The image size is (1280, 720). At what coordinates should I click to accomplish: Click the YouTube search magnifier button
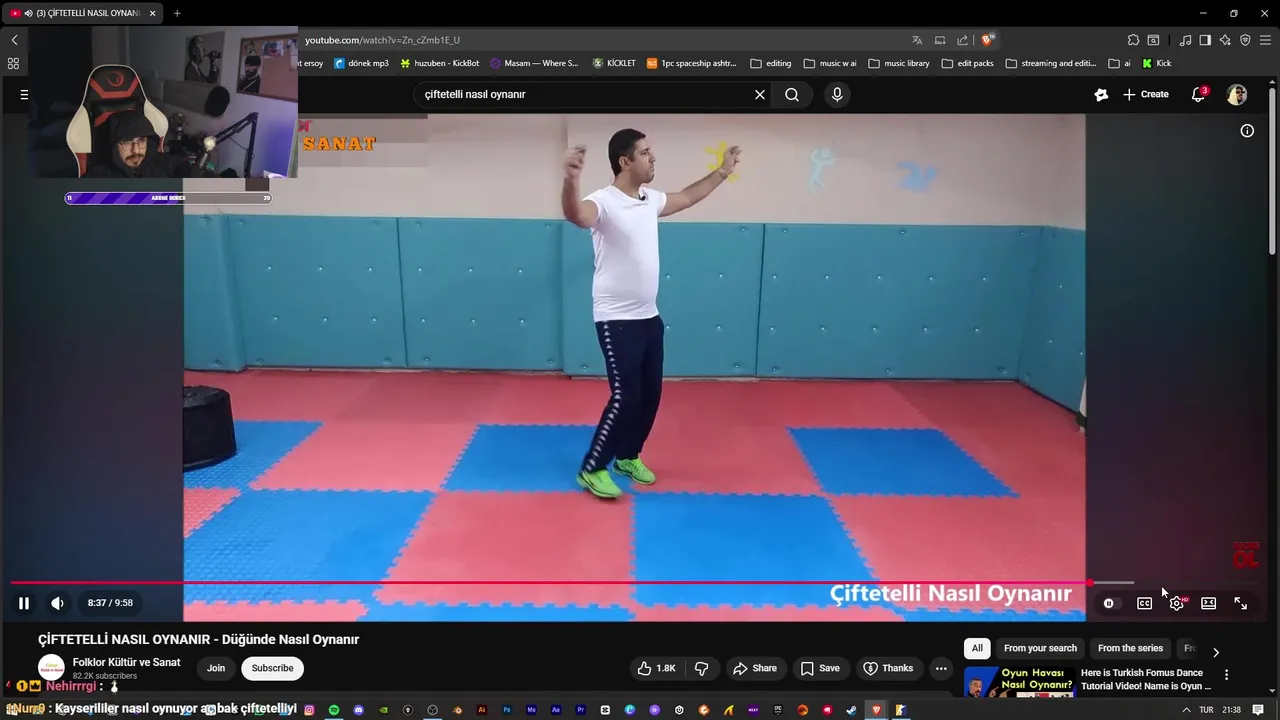(x=792, y=94)
